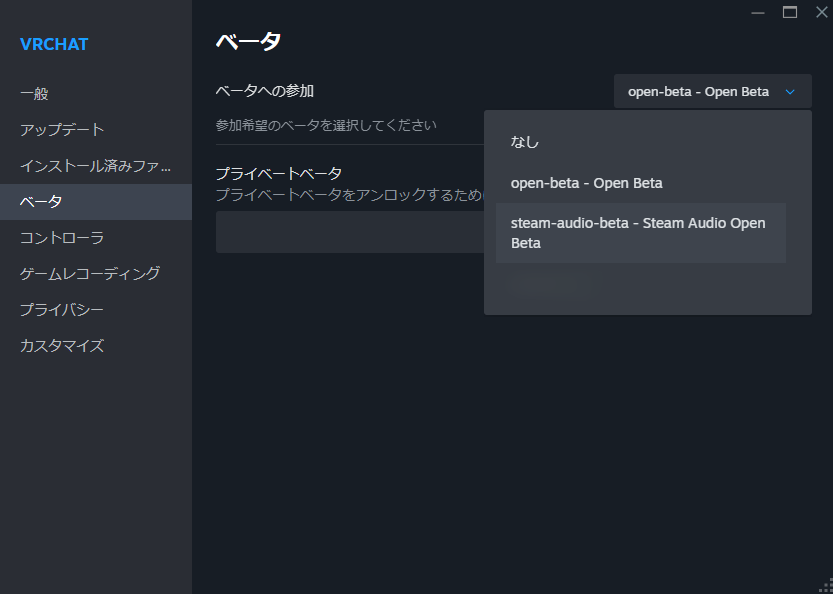Pick steam-audio-beta - Steam Audio Open Beta

coord(640,233)
